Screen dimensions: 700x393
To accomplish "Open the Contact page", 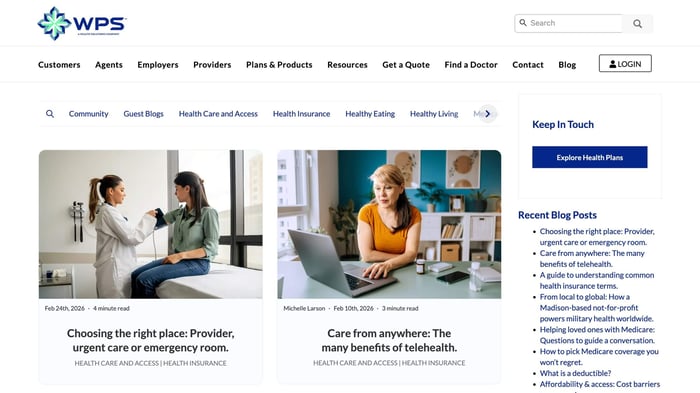I will coord(528,65).
